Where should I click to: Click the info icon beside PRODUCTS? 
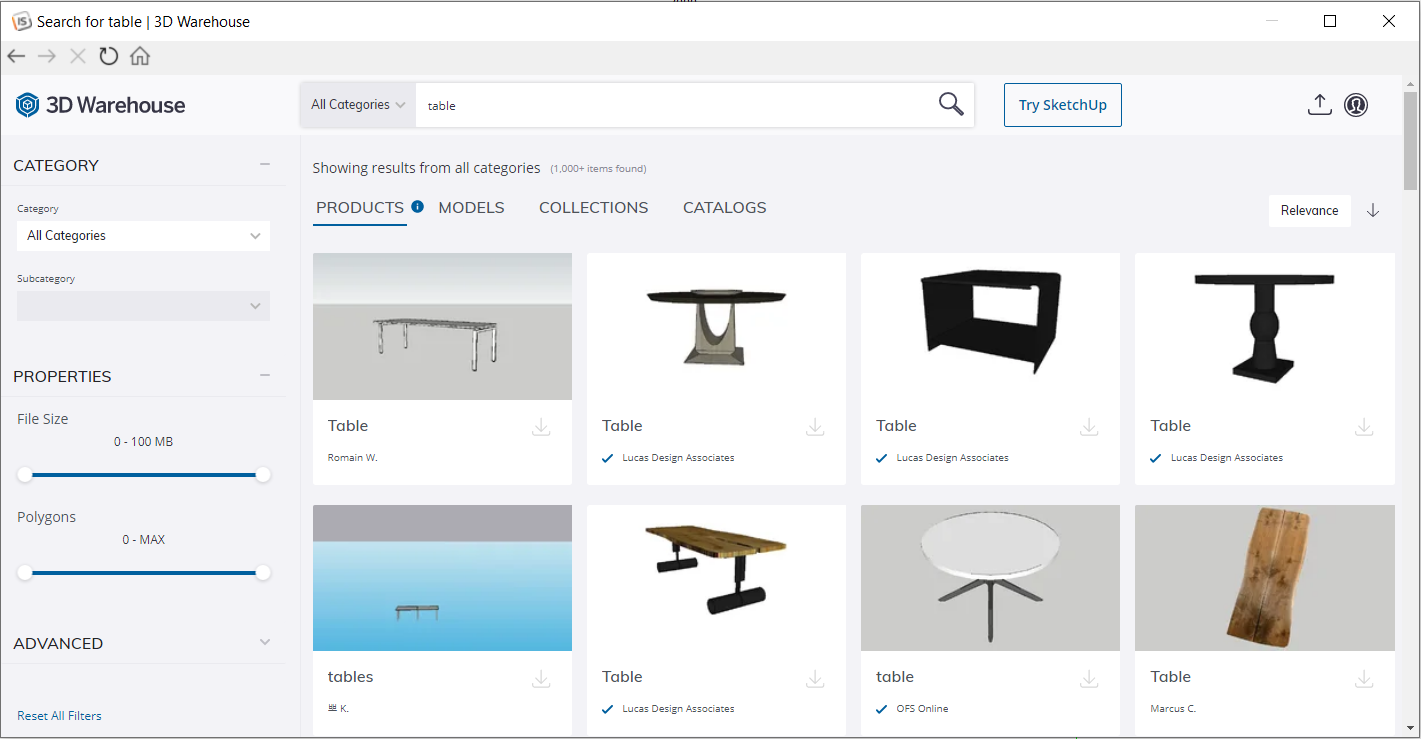tap(417, 207)
